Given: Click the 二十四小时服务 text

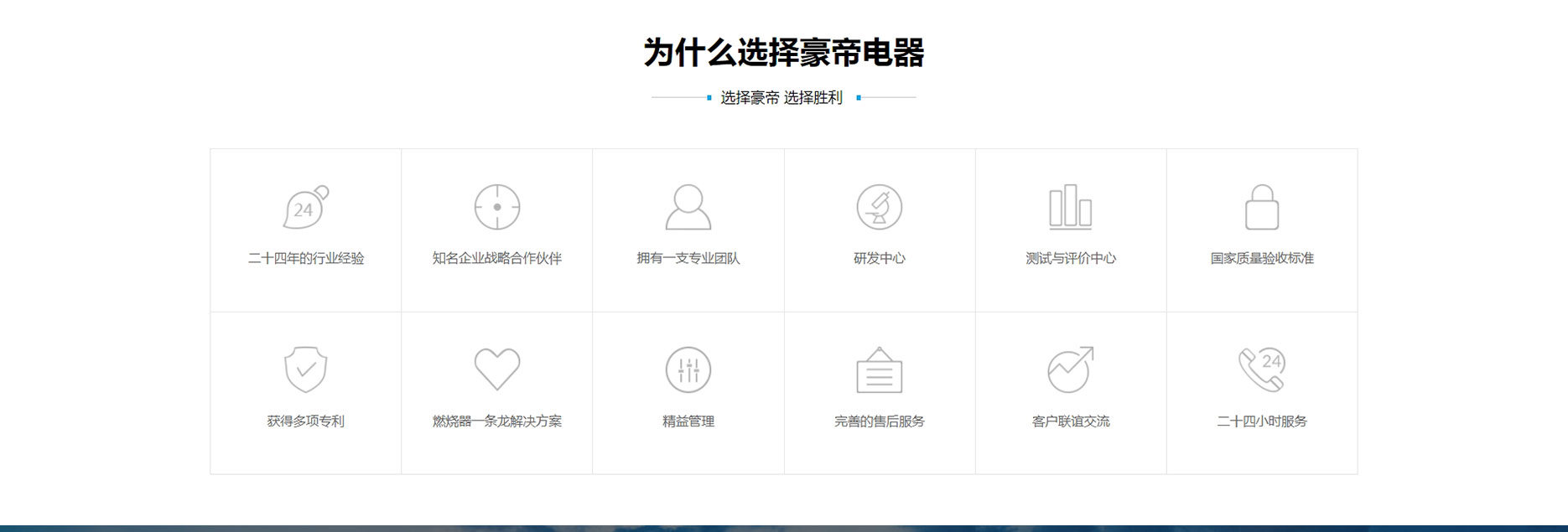Looking at the screenshot, I should (1261, 421).
